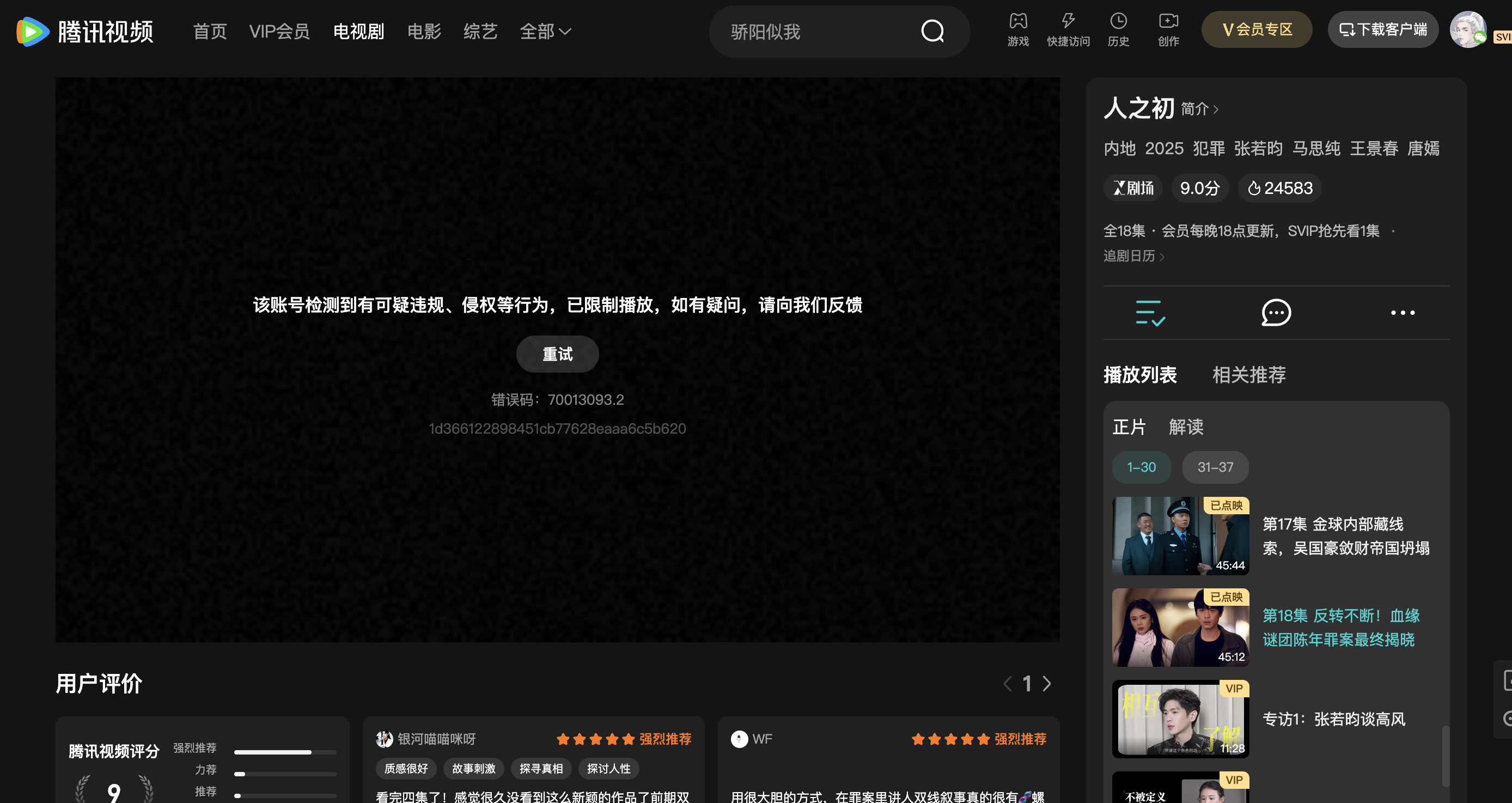Click the 腾讯视频 logo icon
The height and width of the screenshot is (803, 1512).
click(x=32, y=31)
